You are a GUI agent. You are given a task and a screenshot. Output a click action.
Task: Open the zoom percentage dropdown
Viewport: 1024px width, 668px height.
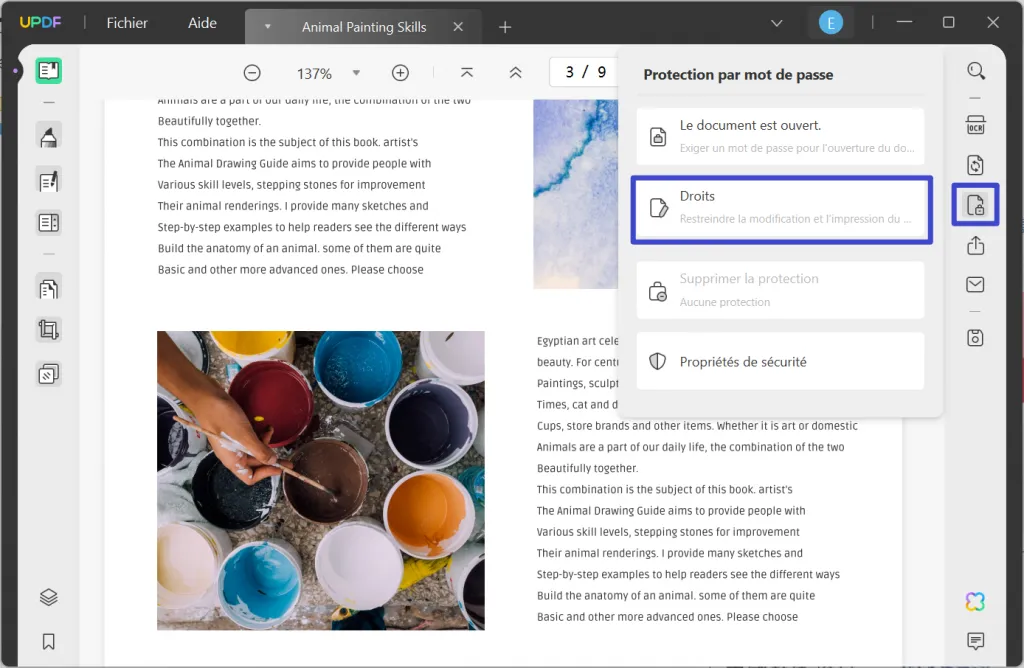[356, 72]
